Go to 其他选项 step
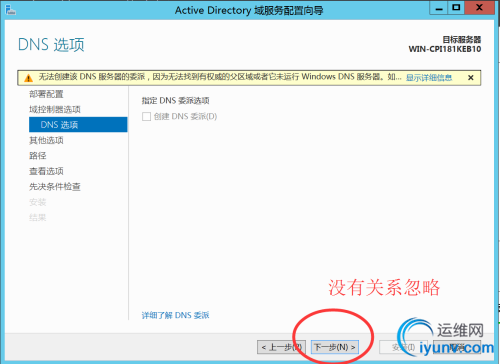Viewport: 500px width, 364px height. [x=46, y=140]
